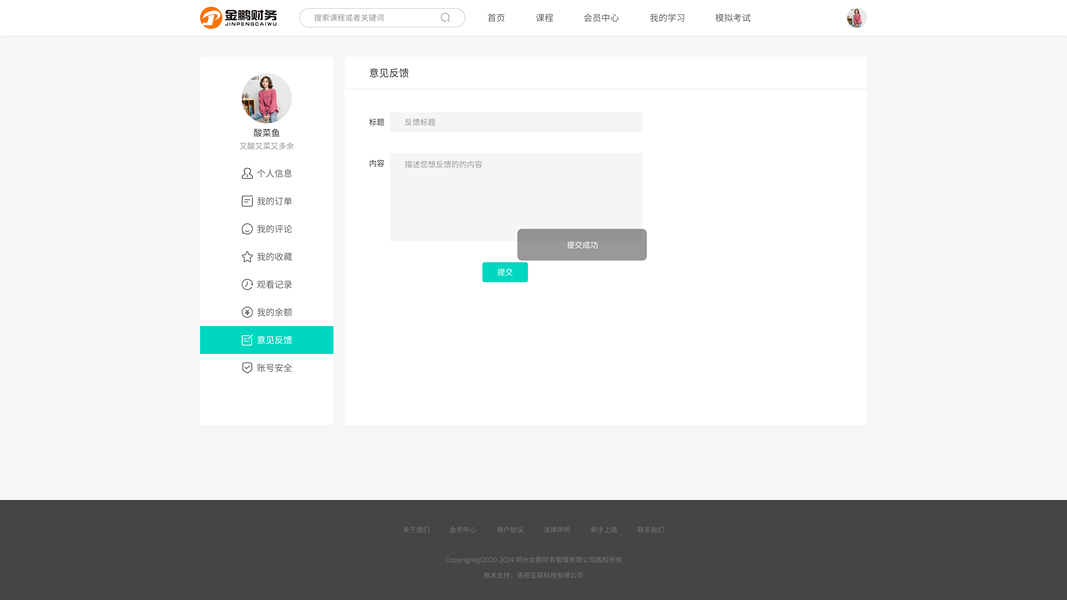Open 个人信息 in the sidebar
This screenshot has height=600, width=1067.
point(267,173)
